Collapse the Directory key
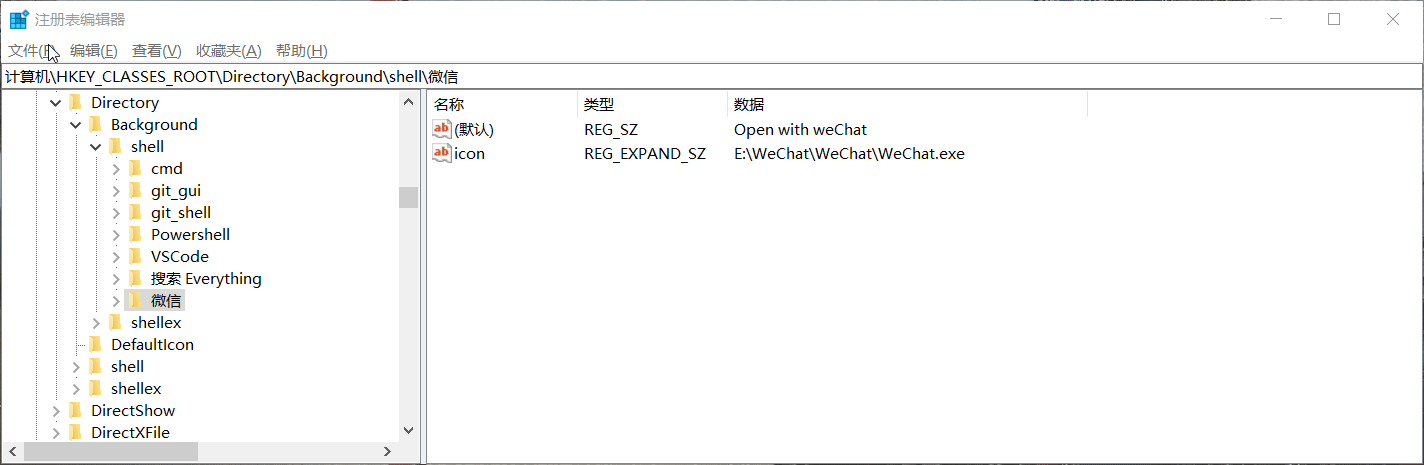The image size is (1424, 465). click(x=55, y=102)
